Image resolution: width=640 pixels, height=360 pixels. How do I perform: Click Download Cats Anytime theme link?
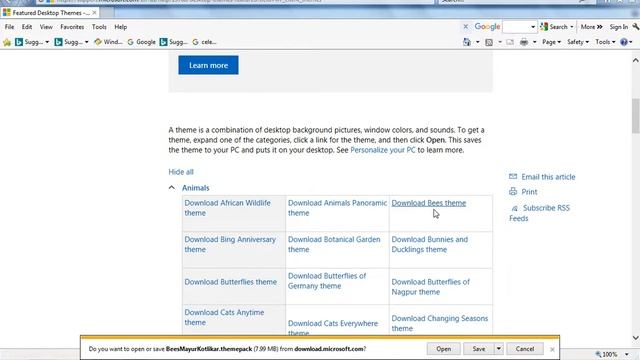pos(224,317)
